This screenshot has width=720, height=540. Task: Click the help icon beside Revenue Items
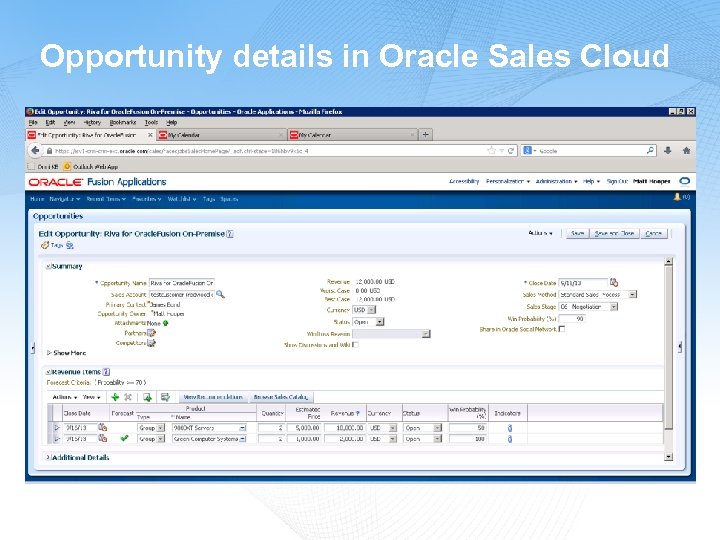pos(106,372)
